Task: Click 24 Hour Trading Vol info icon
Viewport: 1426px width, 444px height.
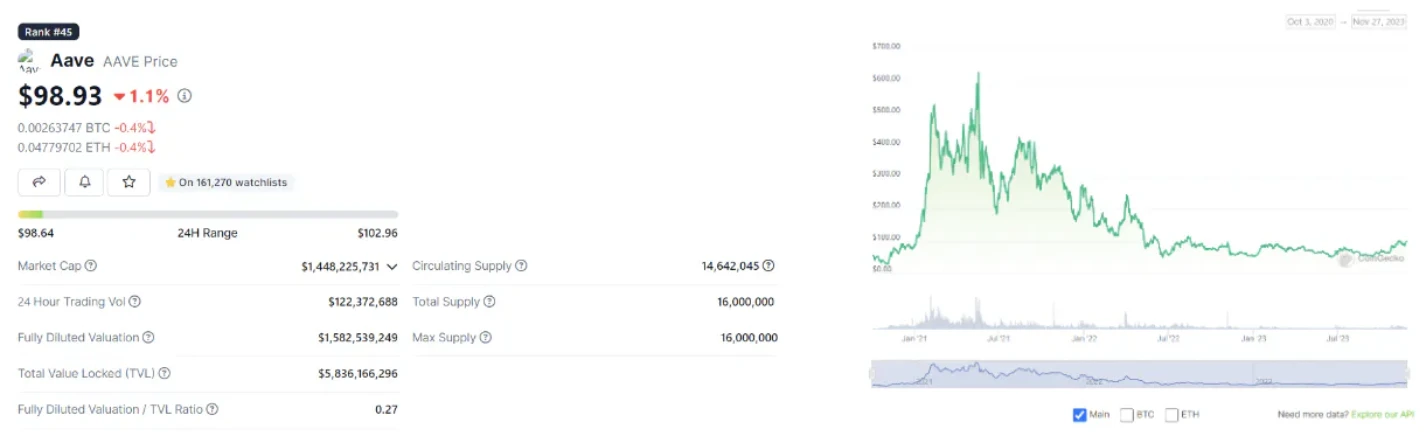Action: click(135, 301)
